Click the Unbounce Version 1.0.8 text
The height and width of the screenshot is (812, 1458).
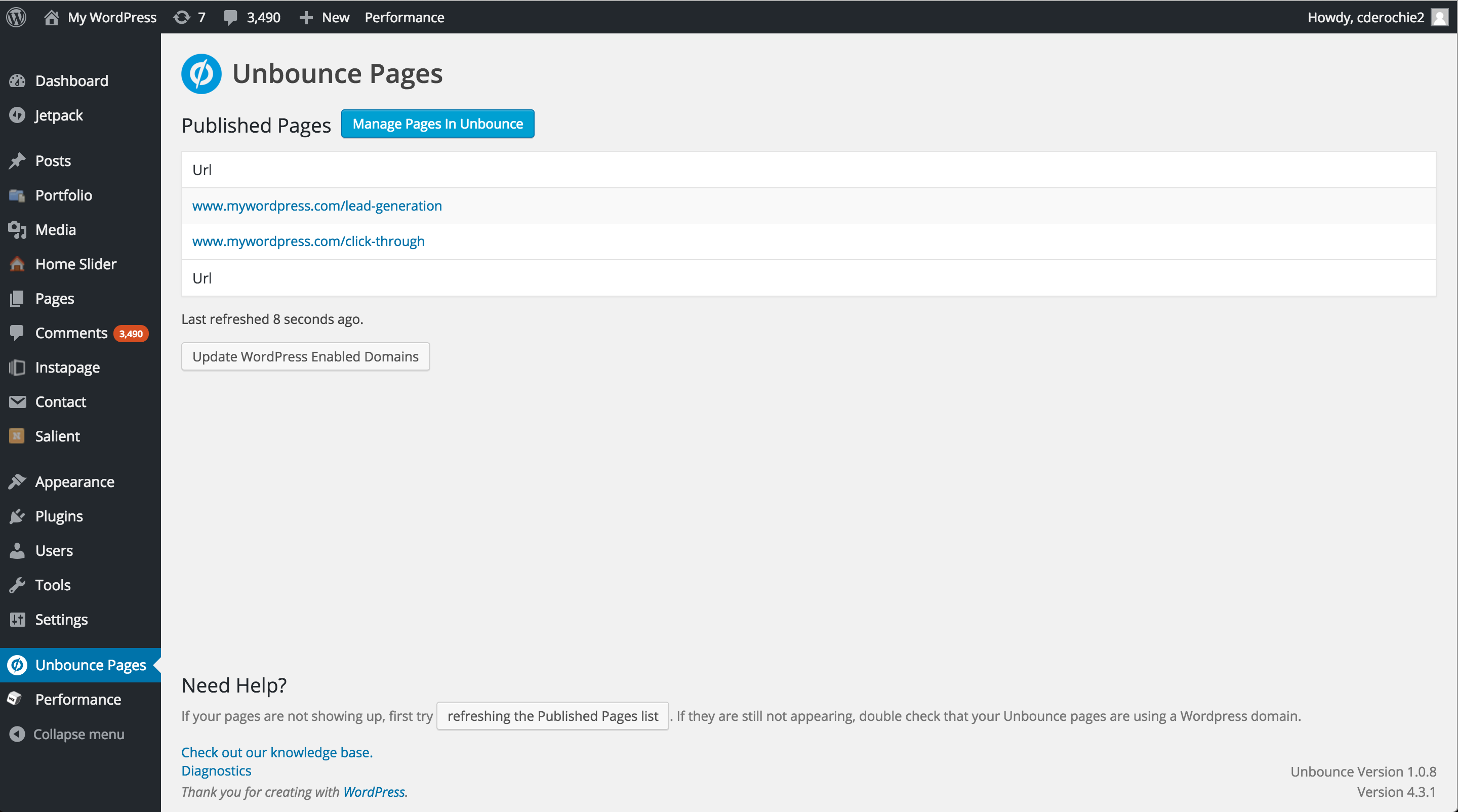click(x=1363, y=772)
